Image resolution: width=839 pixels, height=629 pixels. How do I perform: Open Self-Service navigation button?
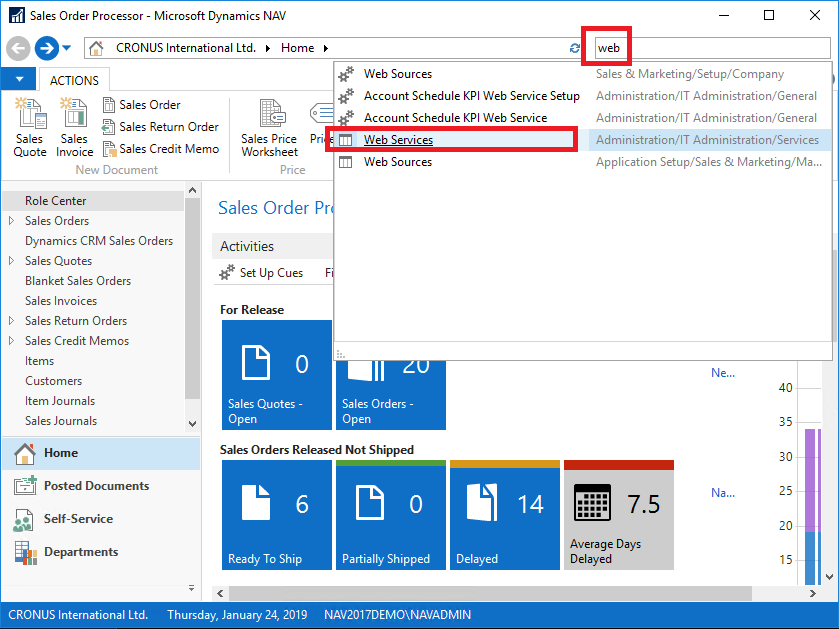click(102, 519)
